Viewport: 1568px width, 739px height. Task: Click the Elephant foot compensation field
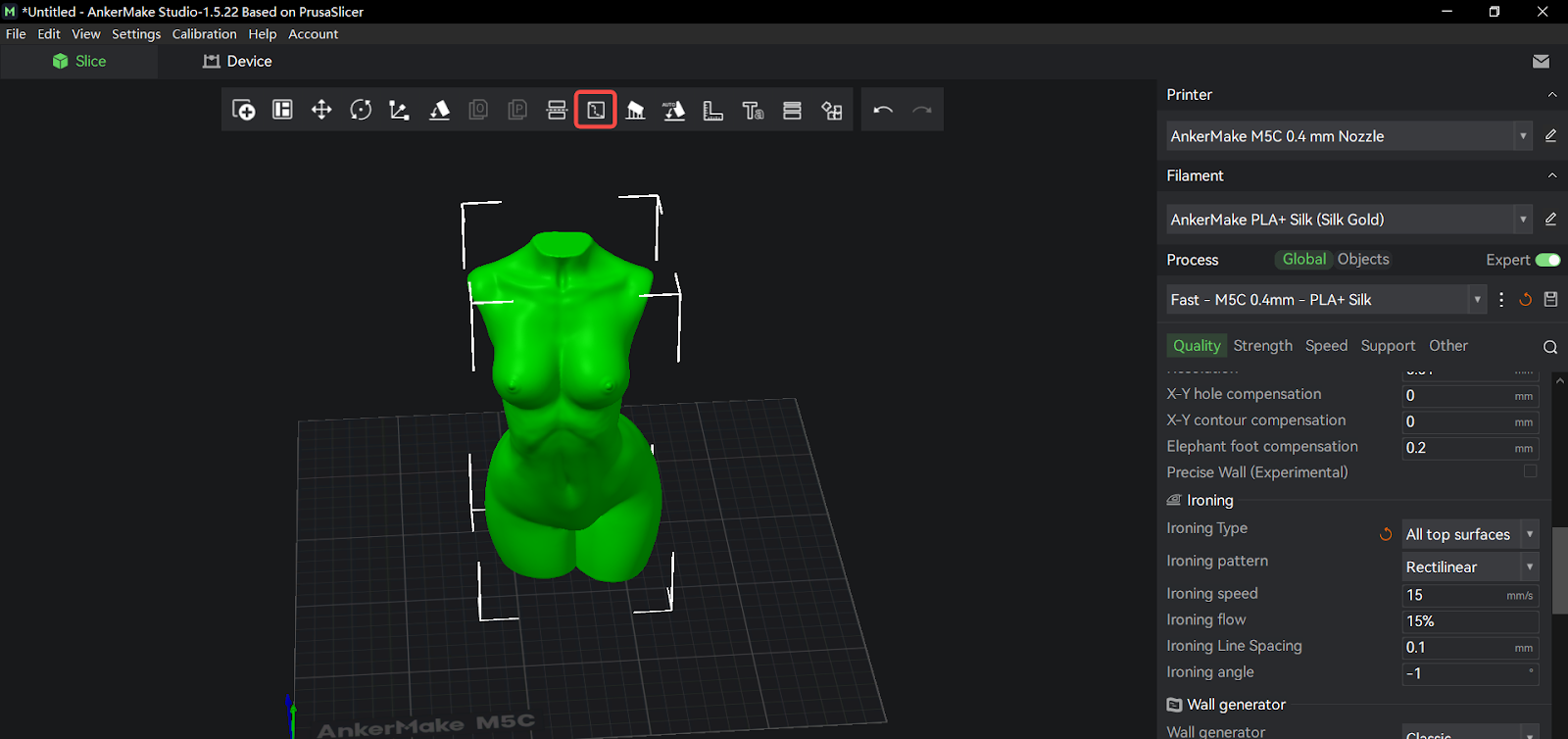tap(1470, 448)
